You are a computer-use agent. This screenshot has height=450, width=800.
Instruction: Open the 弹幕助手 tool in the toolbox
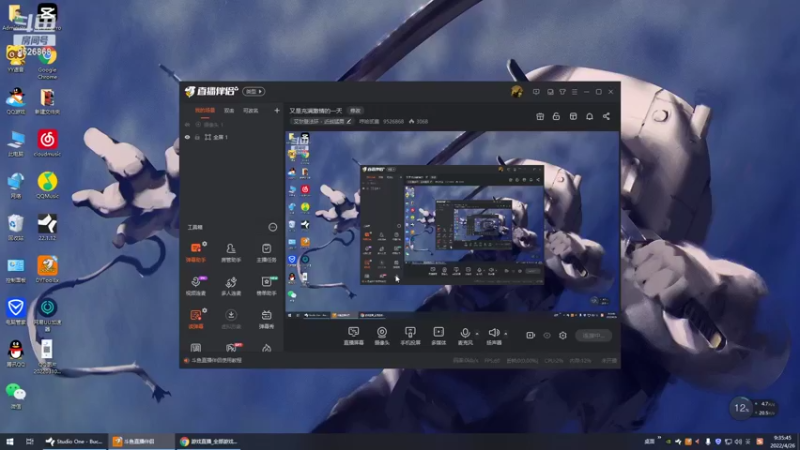coord(196,253)
